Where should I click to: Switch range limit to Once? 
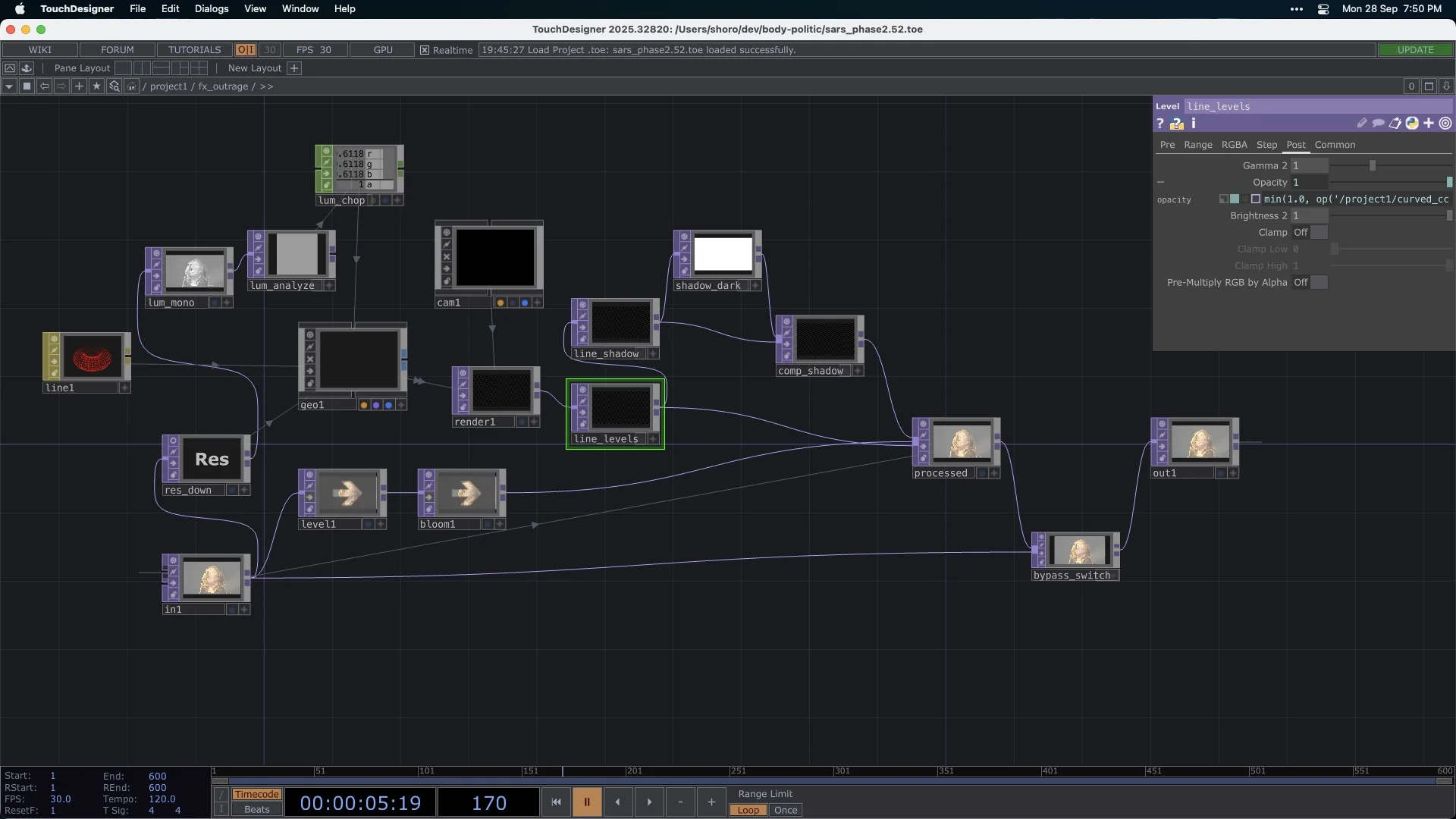pos(786,810)
